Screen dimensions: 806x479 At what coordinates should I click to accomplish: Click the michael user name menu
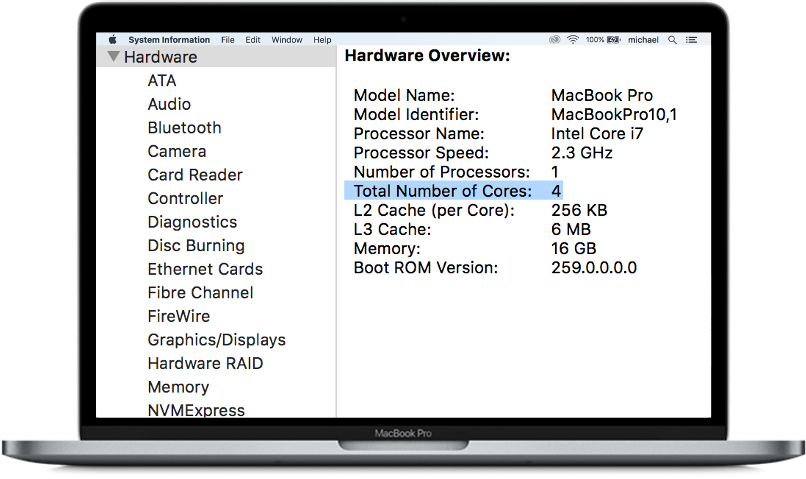pyautogui.click(x=643, y=40)
